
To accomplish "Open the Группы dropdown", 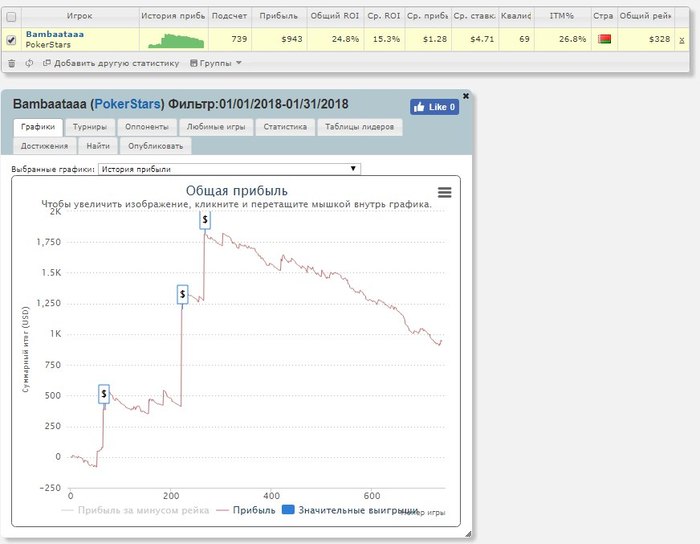I will [x=216, y=63].
